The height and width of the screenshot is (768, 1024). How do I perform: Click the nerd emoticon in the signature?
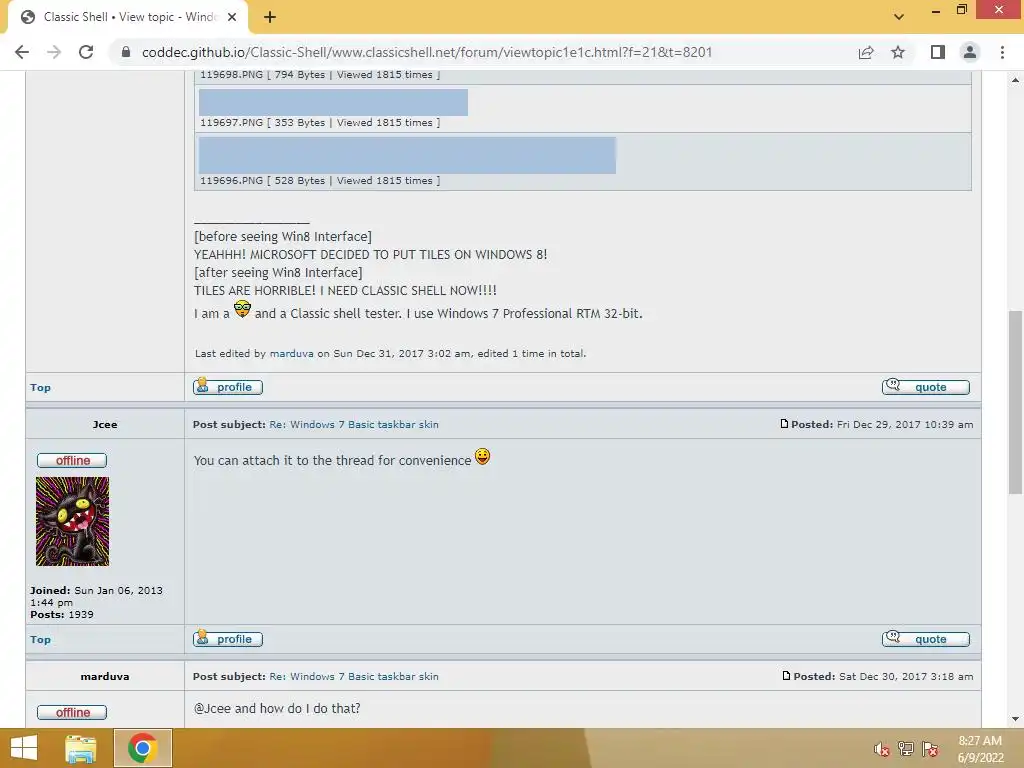coord(242,309)
